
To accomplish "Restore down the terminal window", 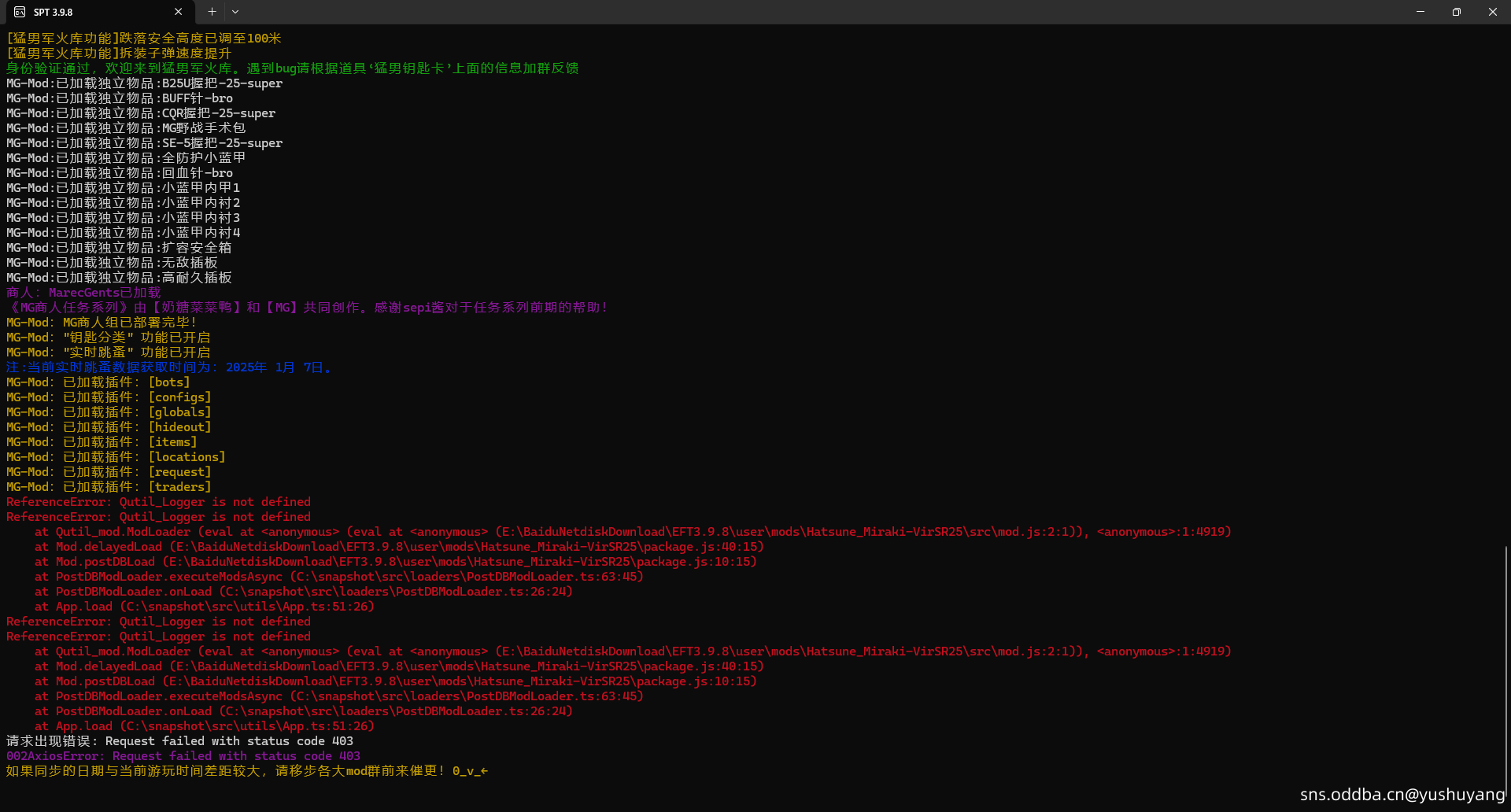I will 1457,12.
